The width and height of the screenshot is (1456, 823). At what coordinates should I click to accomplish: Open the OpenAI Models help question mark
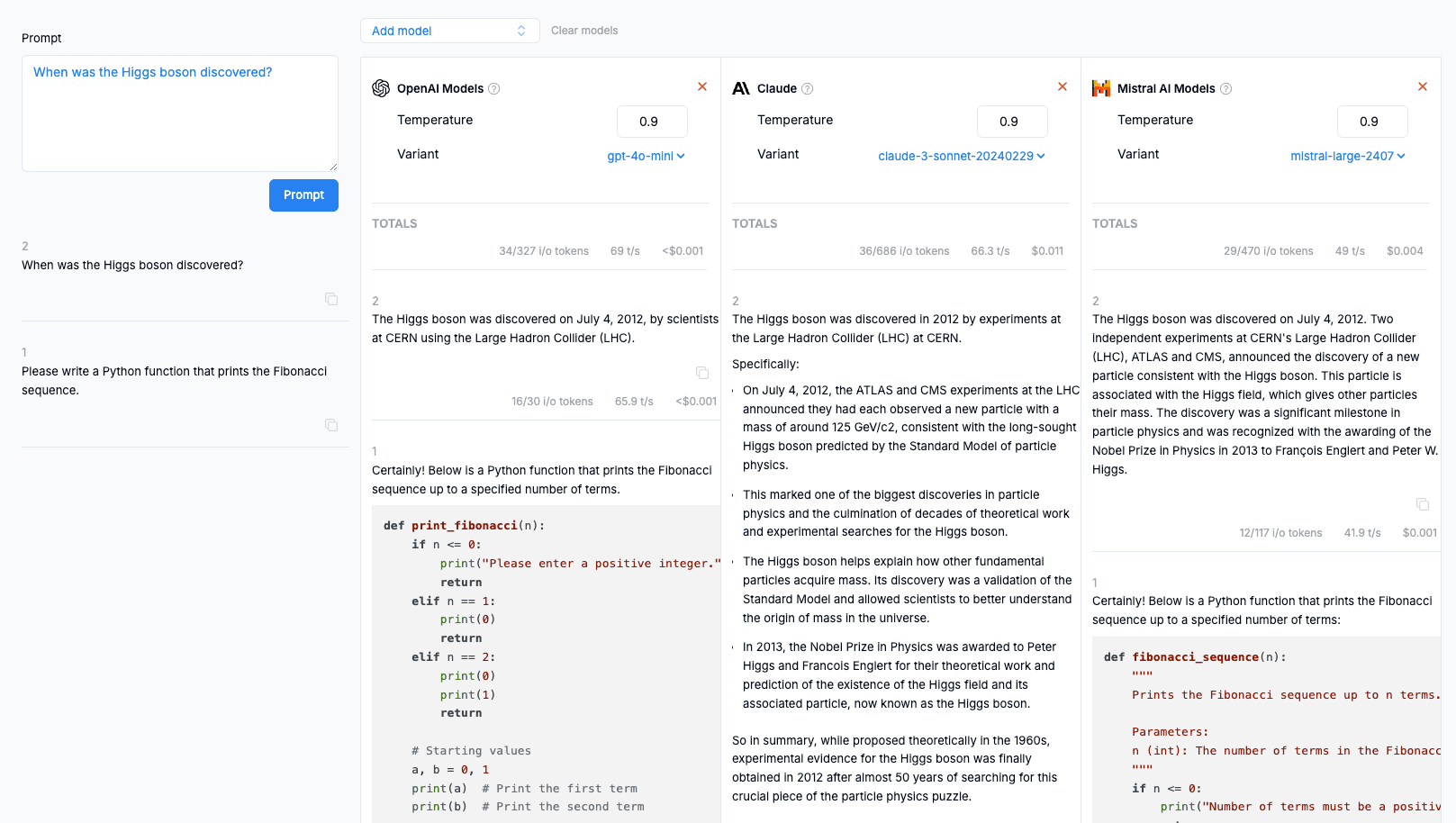coord(493,88)
